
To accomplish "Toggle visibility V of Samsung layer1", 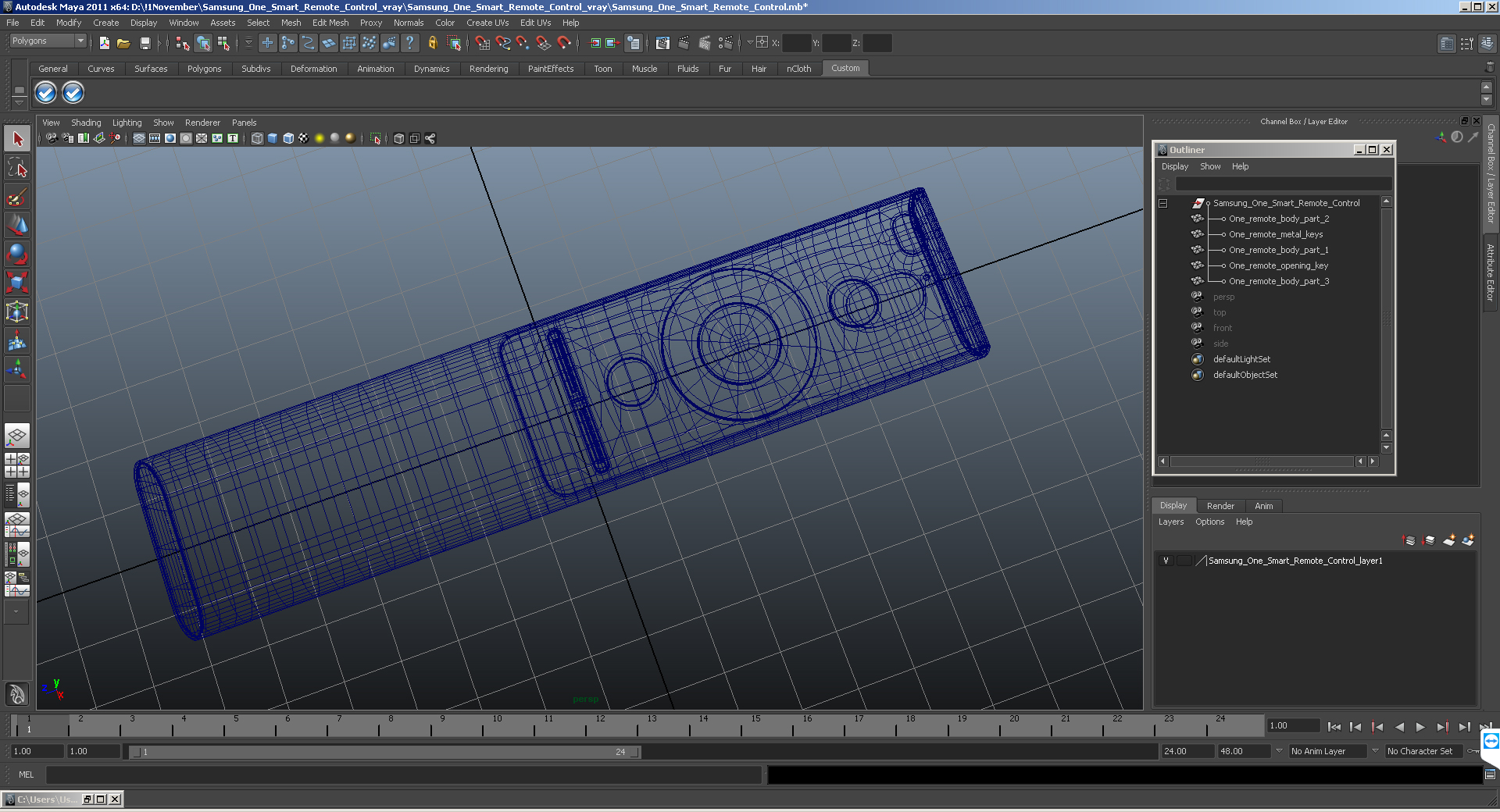I will pos(1166,561).
